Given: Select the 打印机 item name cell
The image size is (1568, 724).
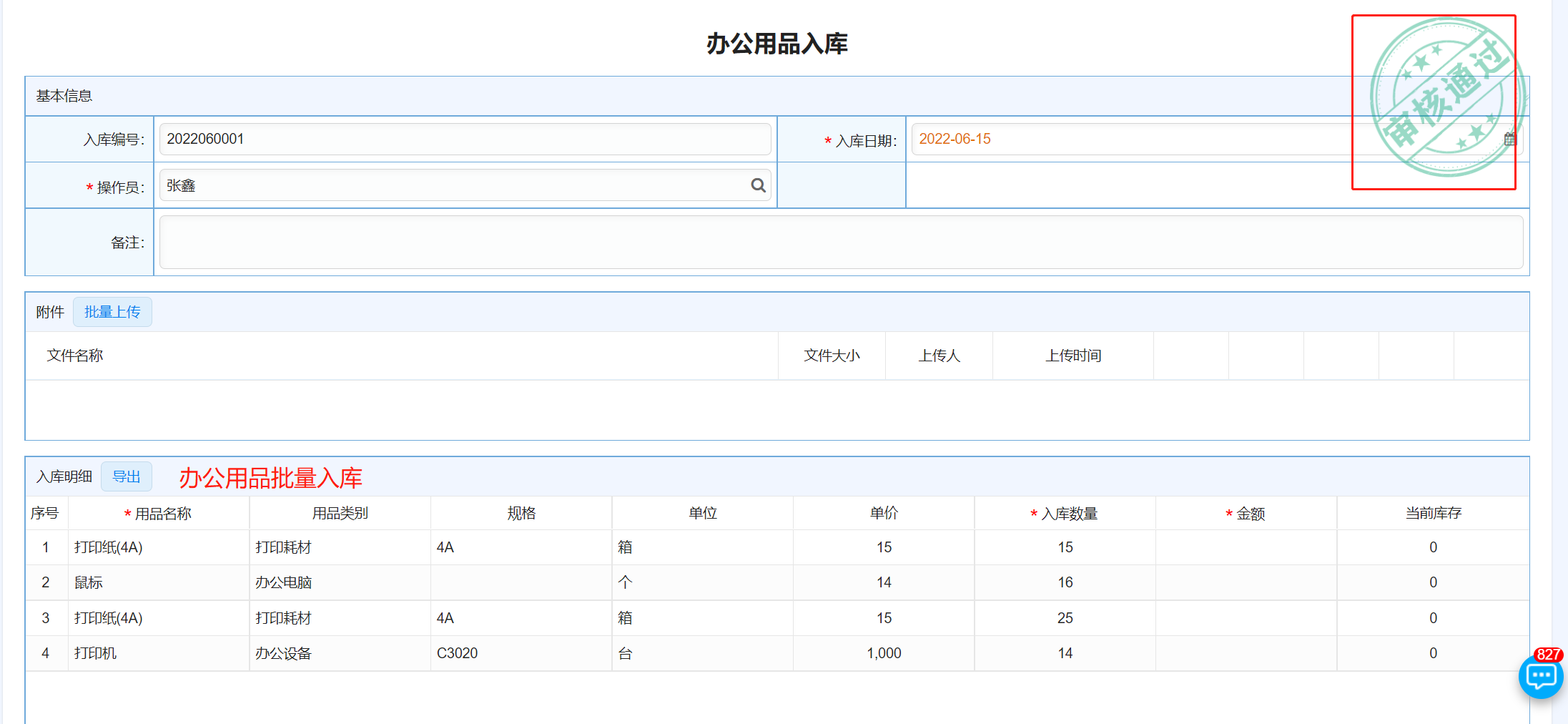Looking at the screenshot, I should pyautogui.click(x=96, y=653).
